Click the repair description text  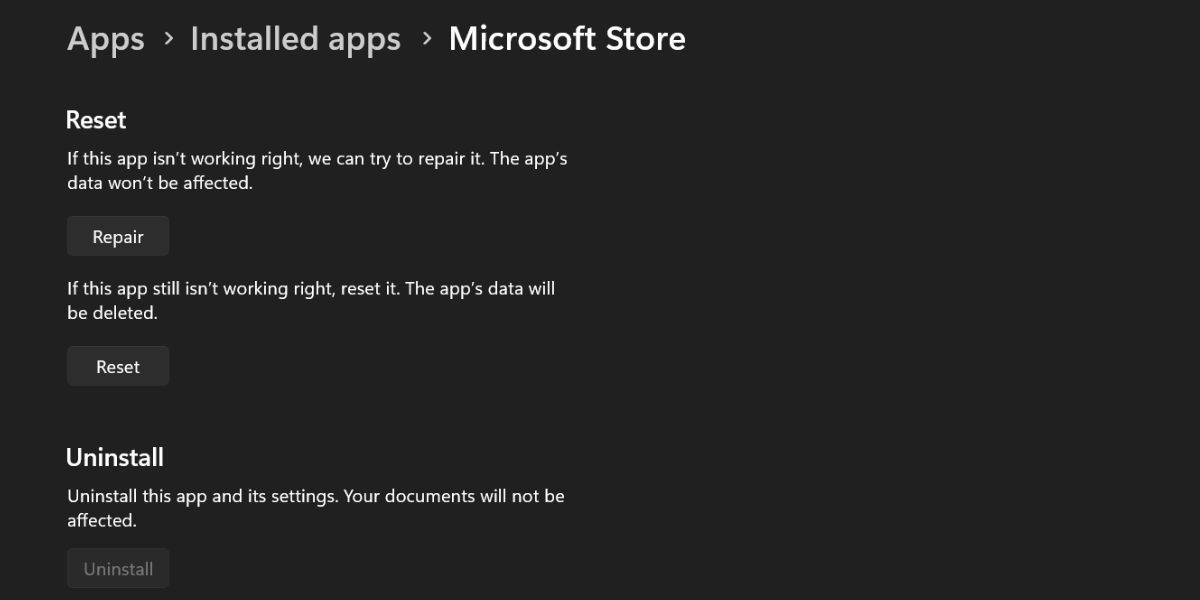(317, 170)
